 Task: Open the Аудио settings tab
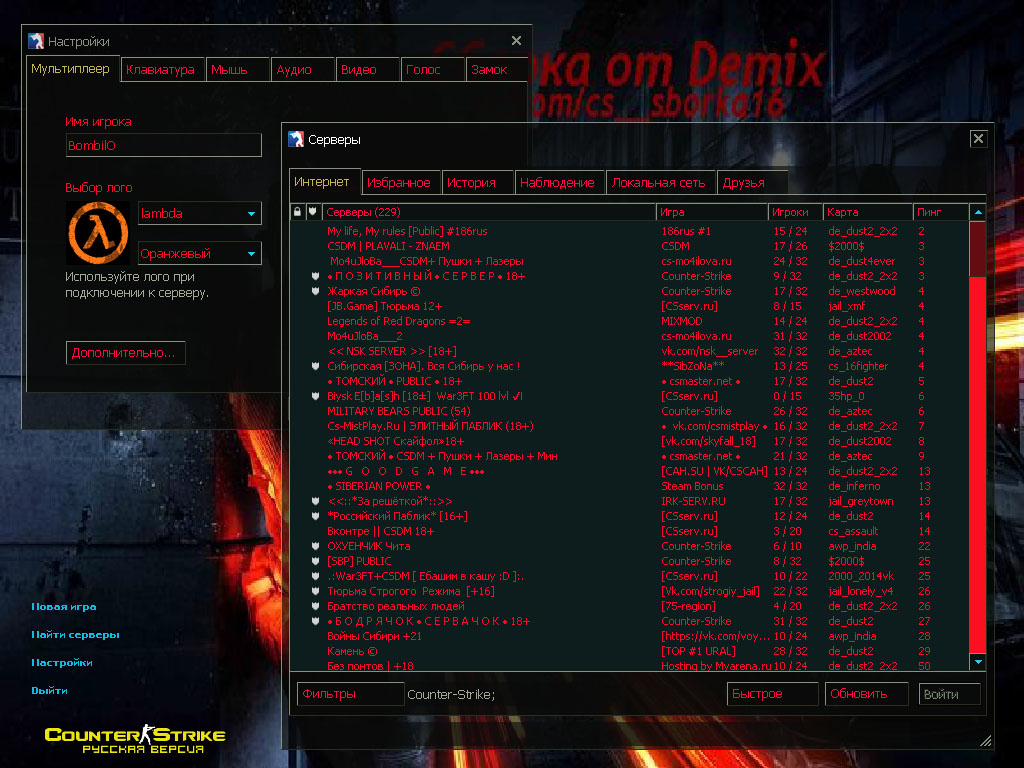(x=303, y=69)
